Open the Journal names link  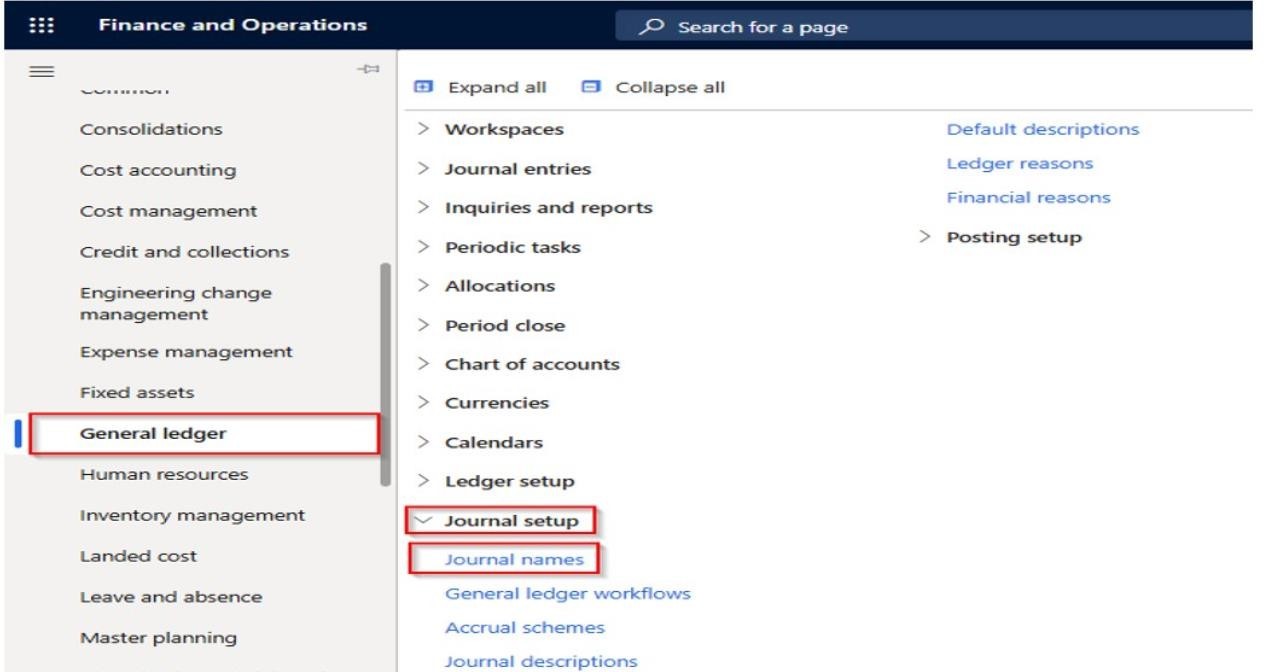(x=514, y=559)
